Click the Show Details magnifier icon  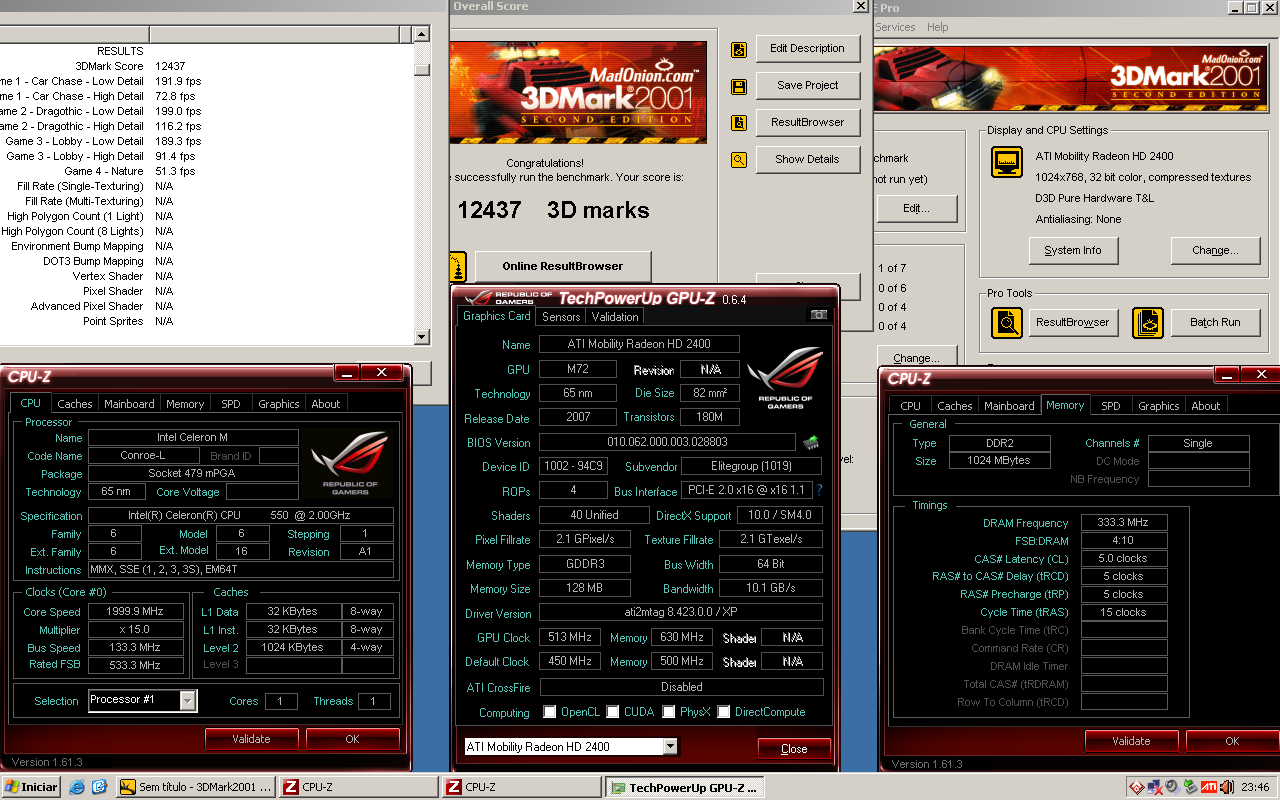(x=739, y=159)
